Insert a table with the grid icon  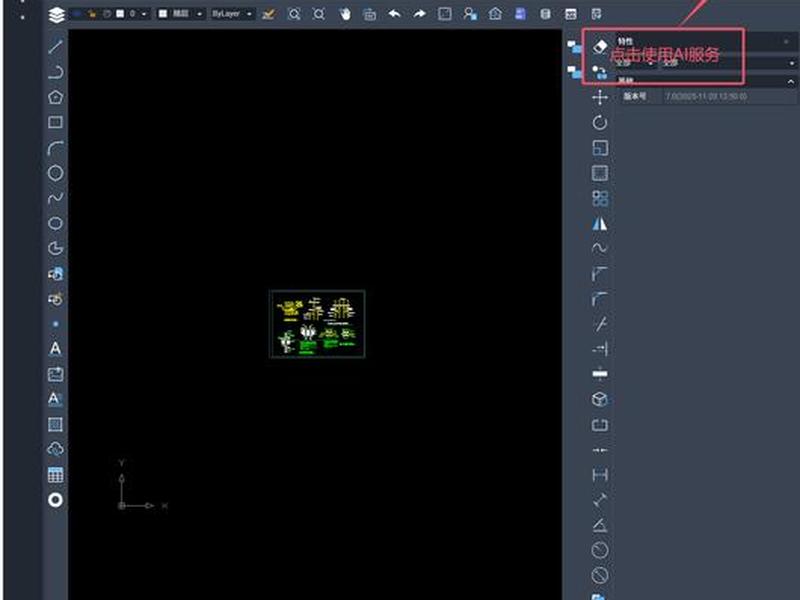[56, 475]
